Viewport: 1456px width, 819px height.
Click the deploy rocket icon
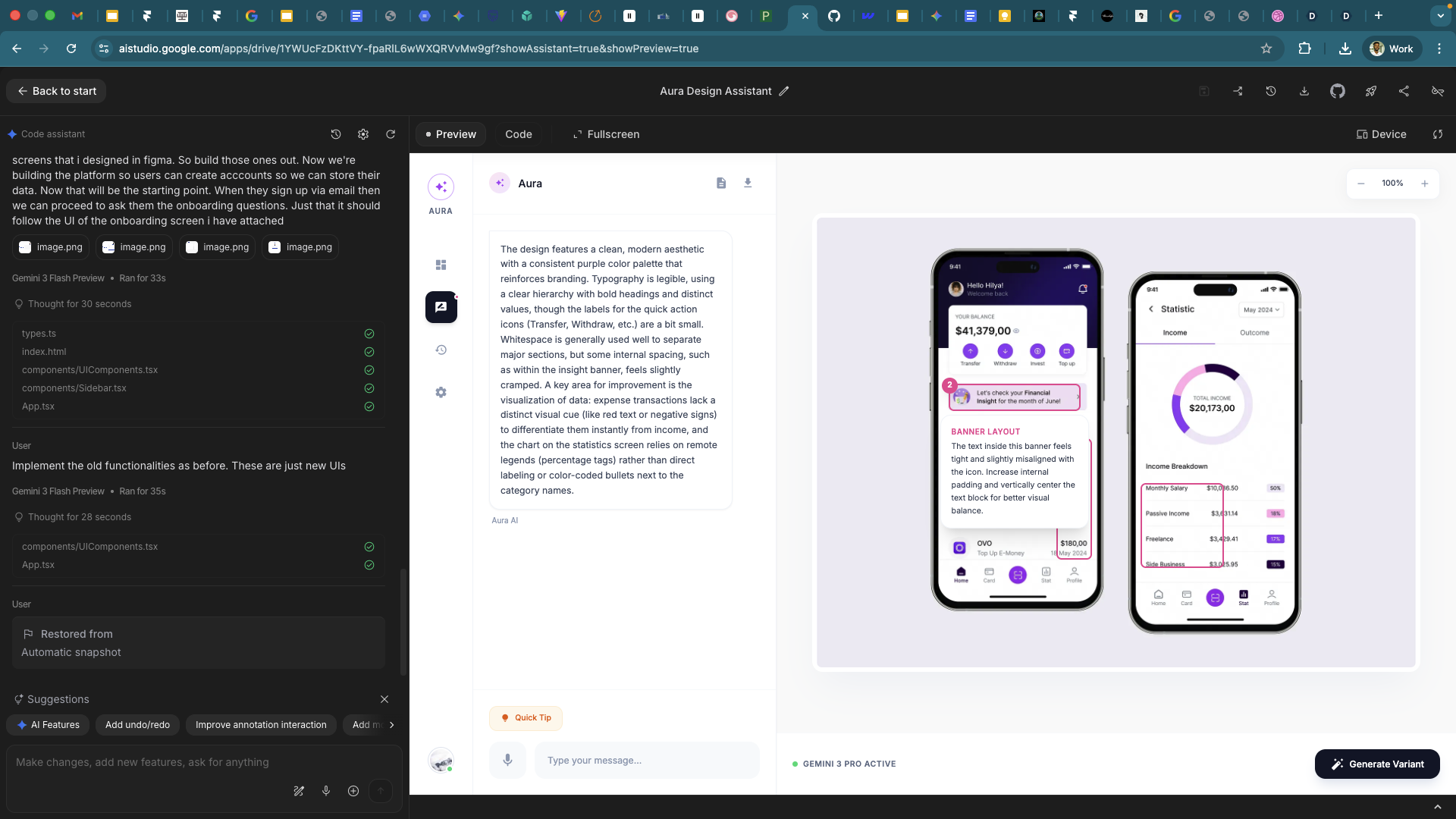(x=1370, y=91)
